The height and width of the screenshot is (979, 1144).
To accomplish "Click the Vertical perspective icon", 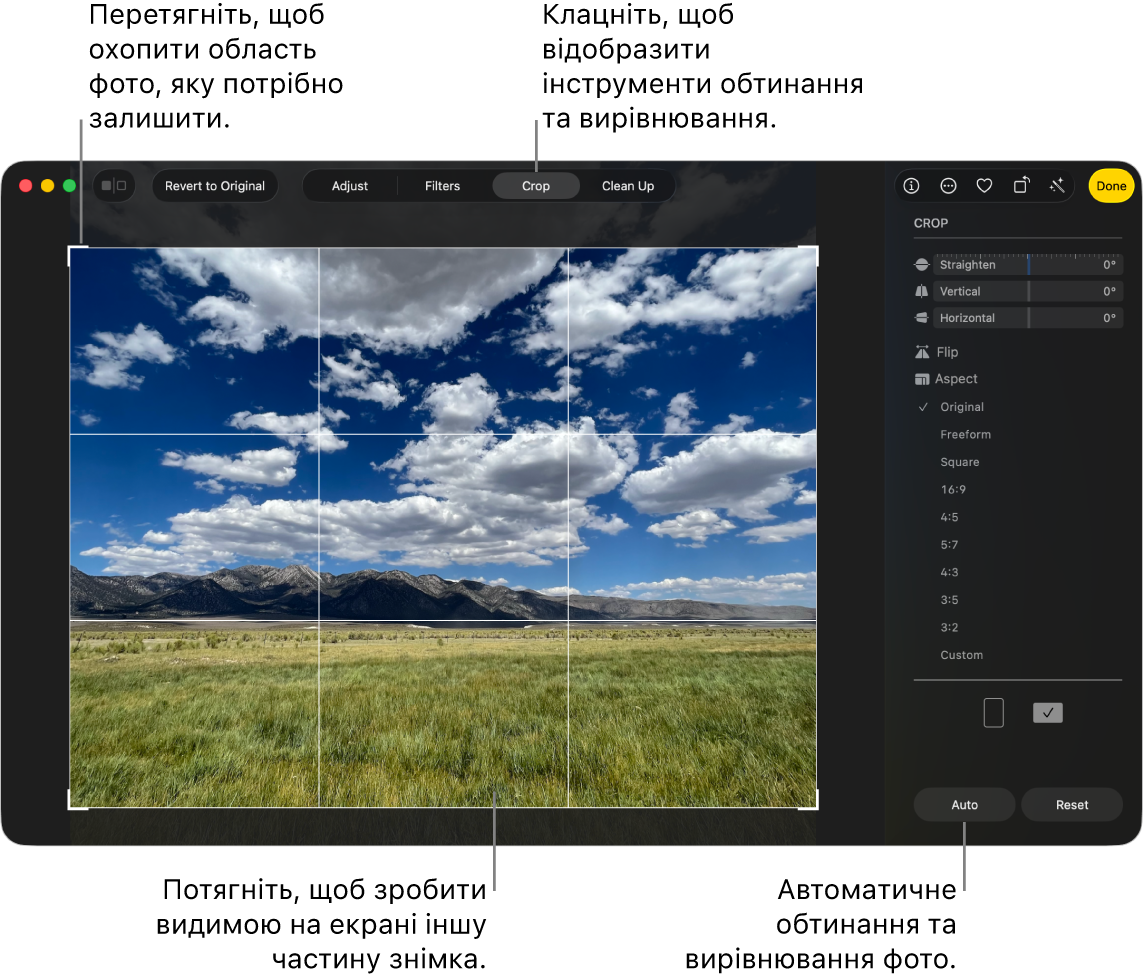I will click(922, 291).
